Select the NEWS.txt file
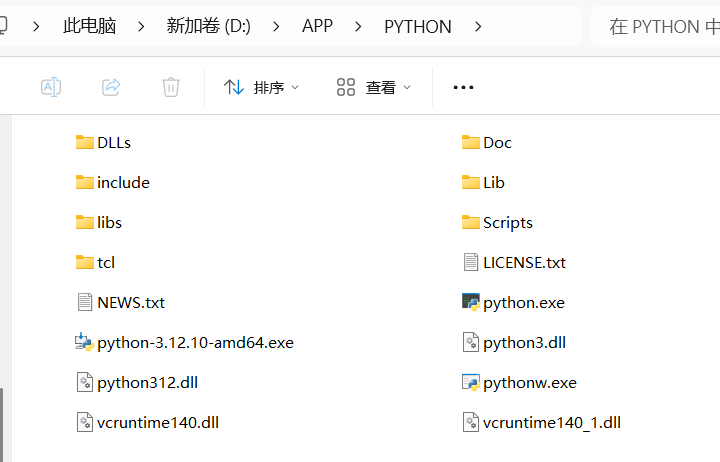The width and height of the screenshot is (720, 462). 121,302
